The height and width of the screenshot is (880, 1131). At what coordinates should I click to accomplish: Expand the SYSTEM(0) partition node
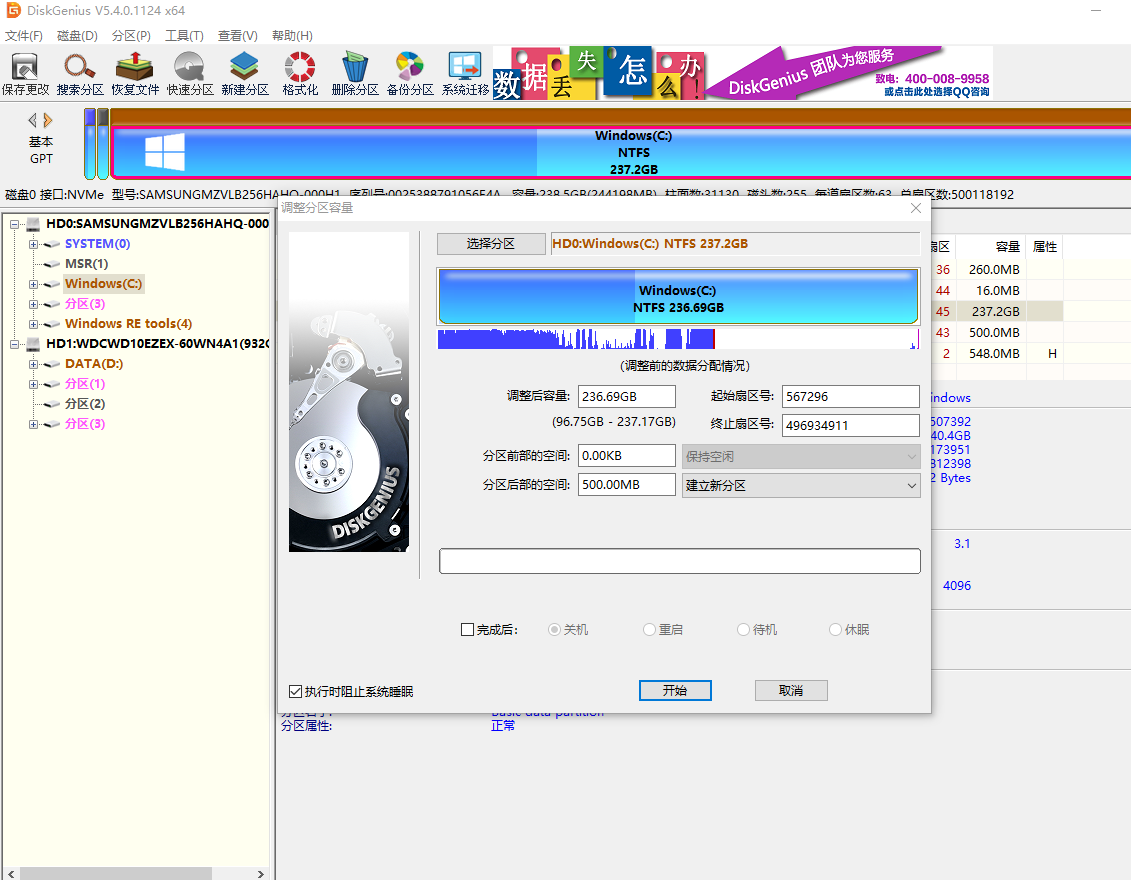point(33,245)
